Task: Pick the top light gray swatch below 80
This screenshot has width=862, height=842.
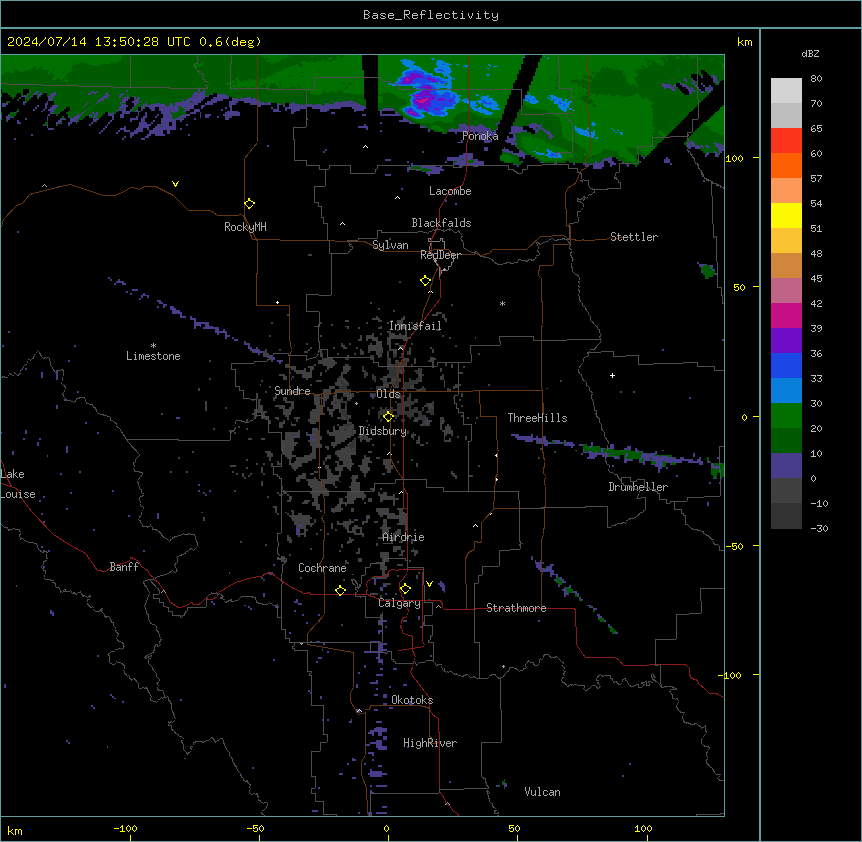Action: (786, 91)
